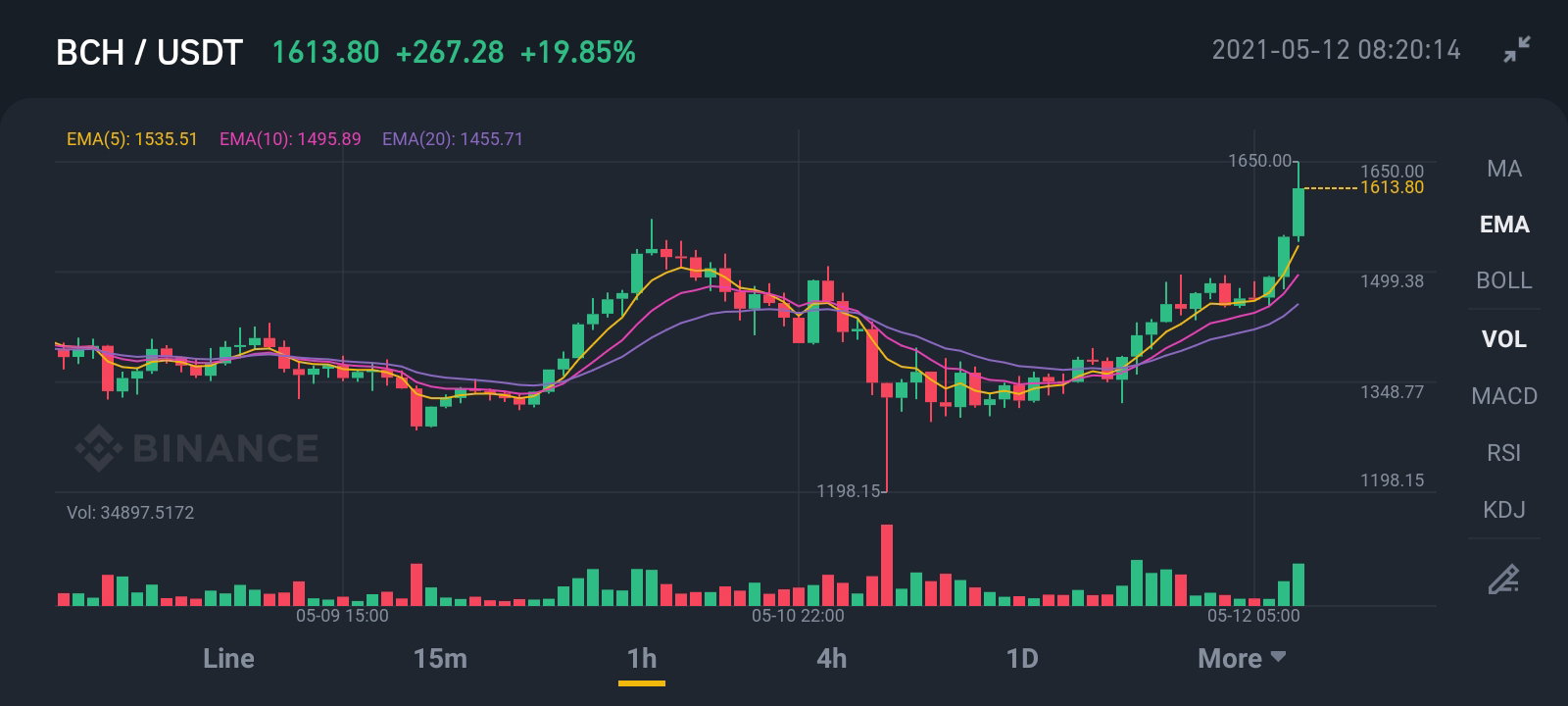Show the KDJ sub-indicator
The width and height of the screenshot is (1568, 706).
[x=1503, y=510]
